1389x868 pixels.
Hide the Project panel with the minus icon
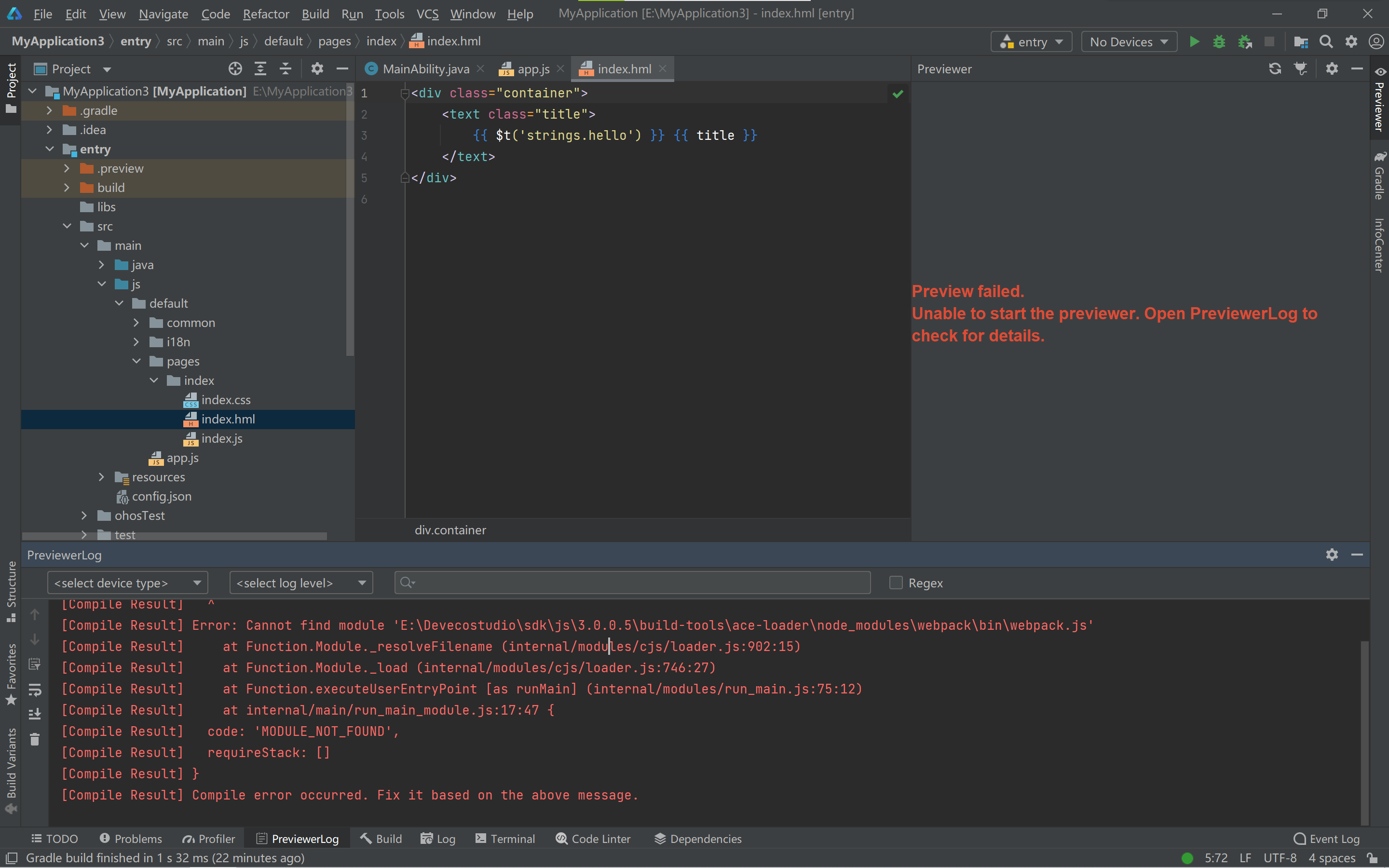342,69
